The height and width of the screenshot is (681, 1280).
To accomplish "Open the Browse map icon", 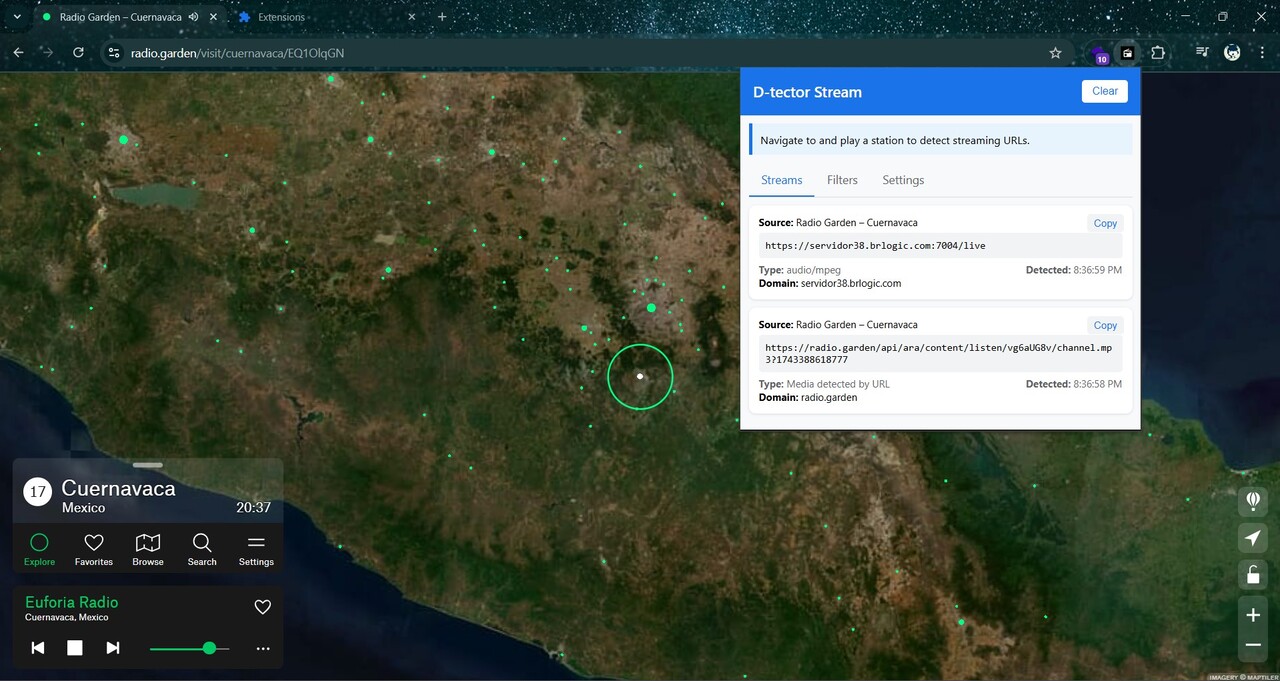I will pos(148,548).
